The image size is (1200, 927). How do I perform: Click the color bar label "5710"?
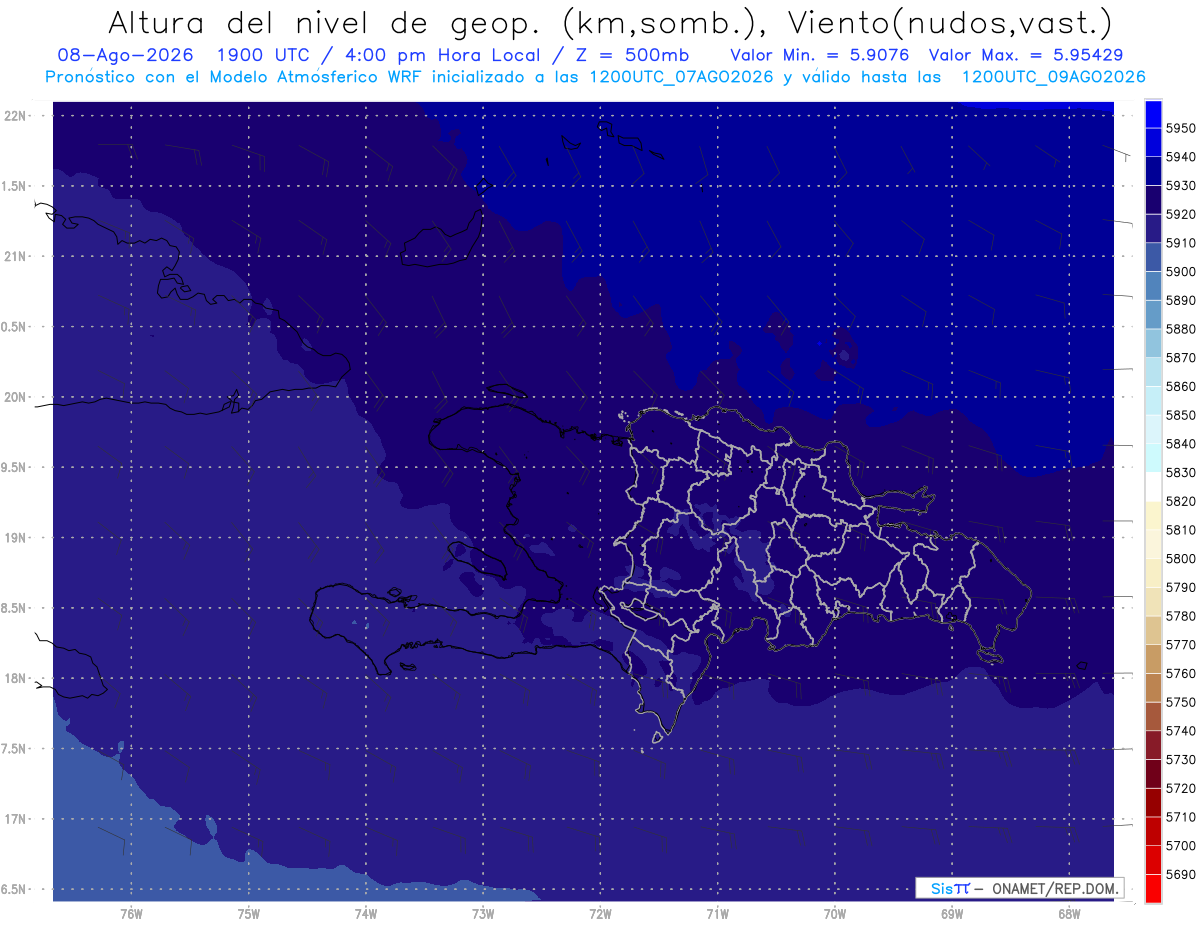1181,817
